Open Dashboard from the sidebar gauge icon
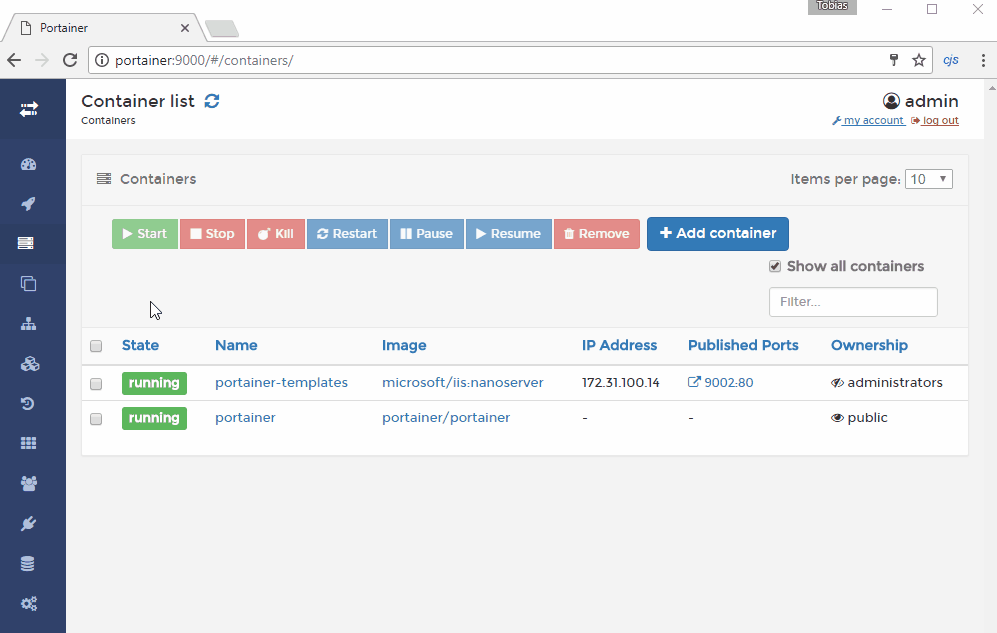The height and width of the screenshot is (633, 997). pos(28,165)
